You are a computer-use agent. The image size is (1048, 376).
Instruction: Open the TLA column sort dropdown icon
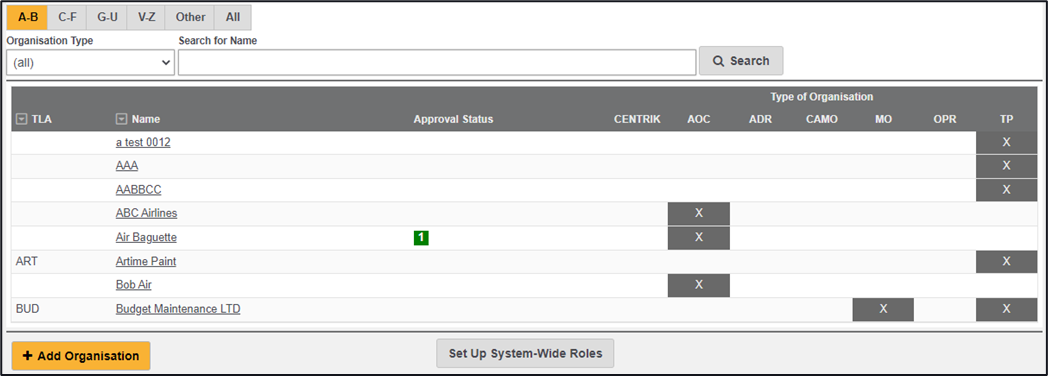click(x=21, y=120)
